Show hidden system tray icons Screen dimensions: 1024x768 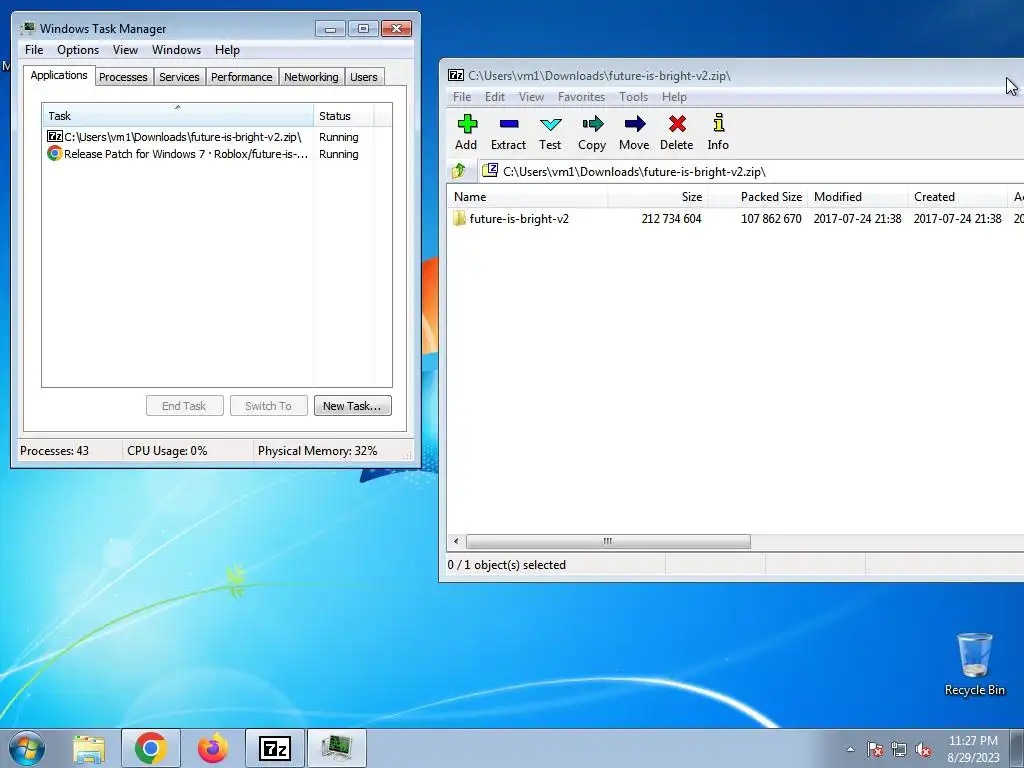point(850,750)
